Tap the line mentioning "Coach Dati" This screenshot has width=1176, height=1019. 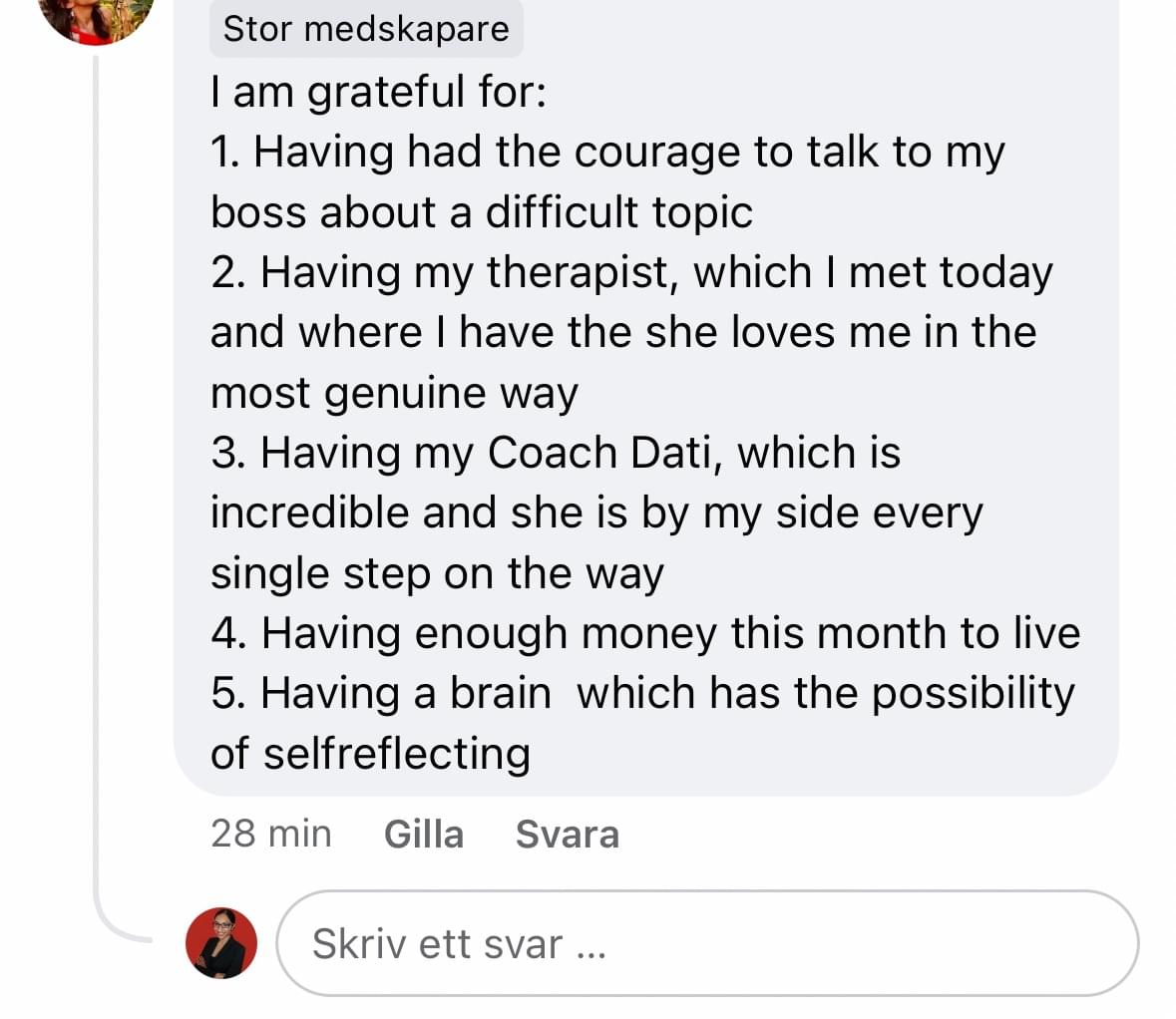[556, 454]
